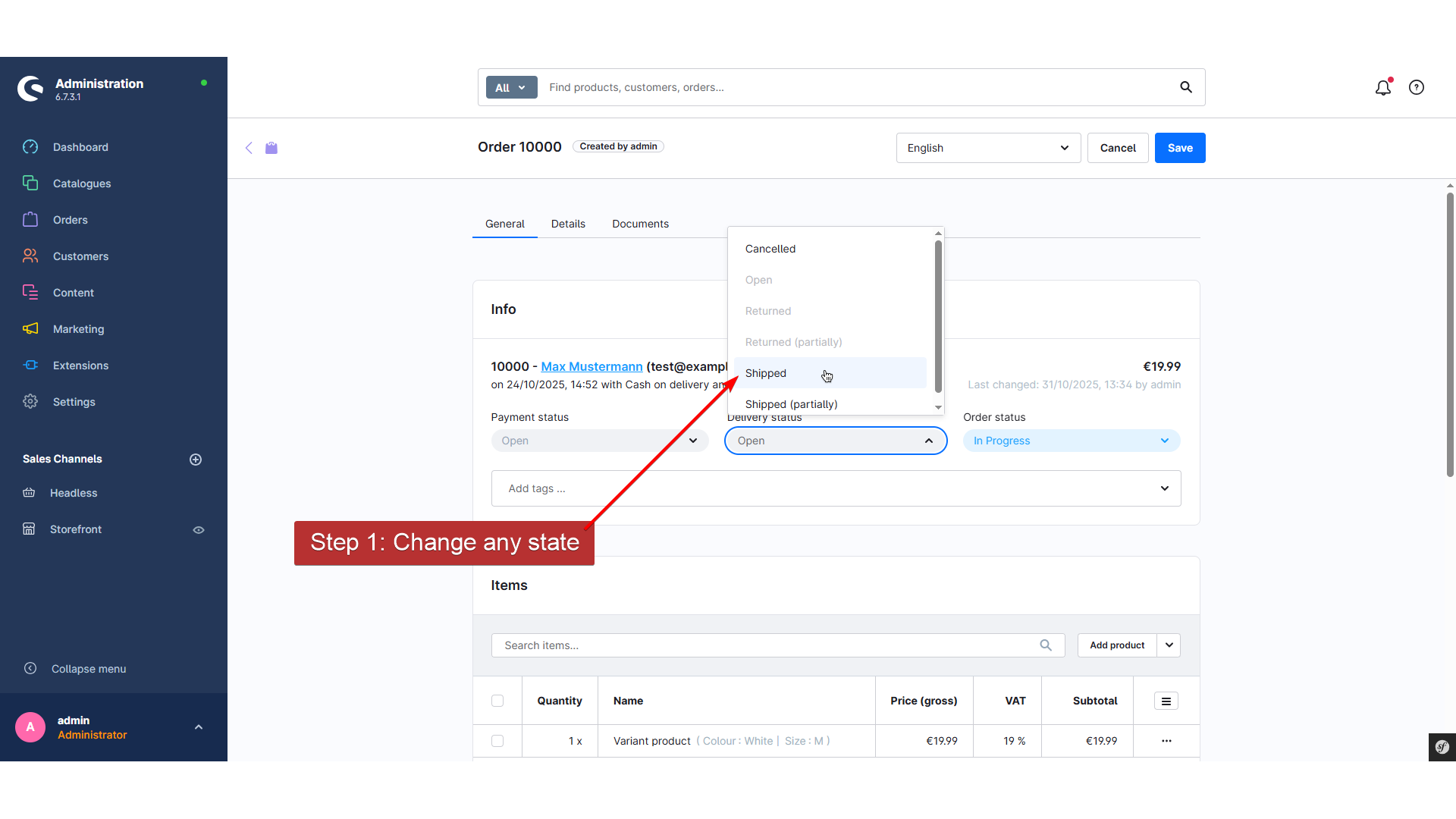Add a new sales channel with plus icon
Image resolution: width=1456 pixels, height=819 pixels.
(x=196, y=460)
